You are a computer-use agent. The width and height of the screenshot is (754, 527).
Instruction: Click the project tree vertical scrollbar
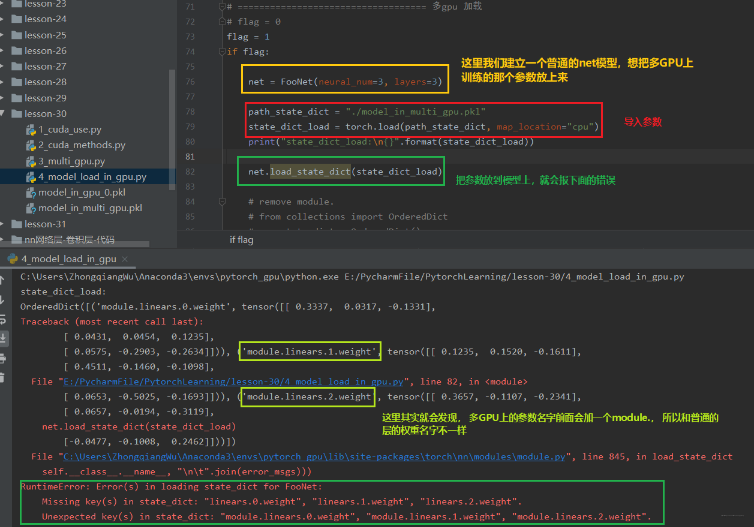tap(172, 130)
